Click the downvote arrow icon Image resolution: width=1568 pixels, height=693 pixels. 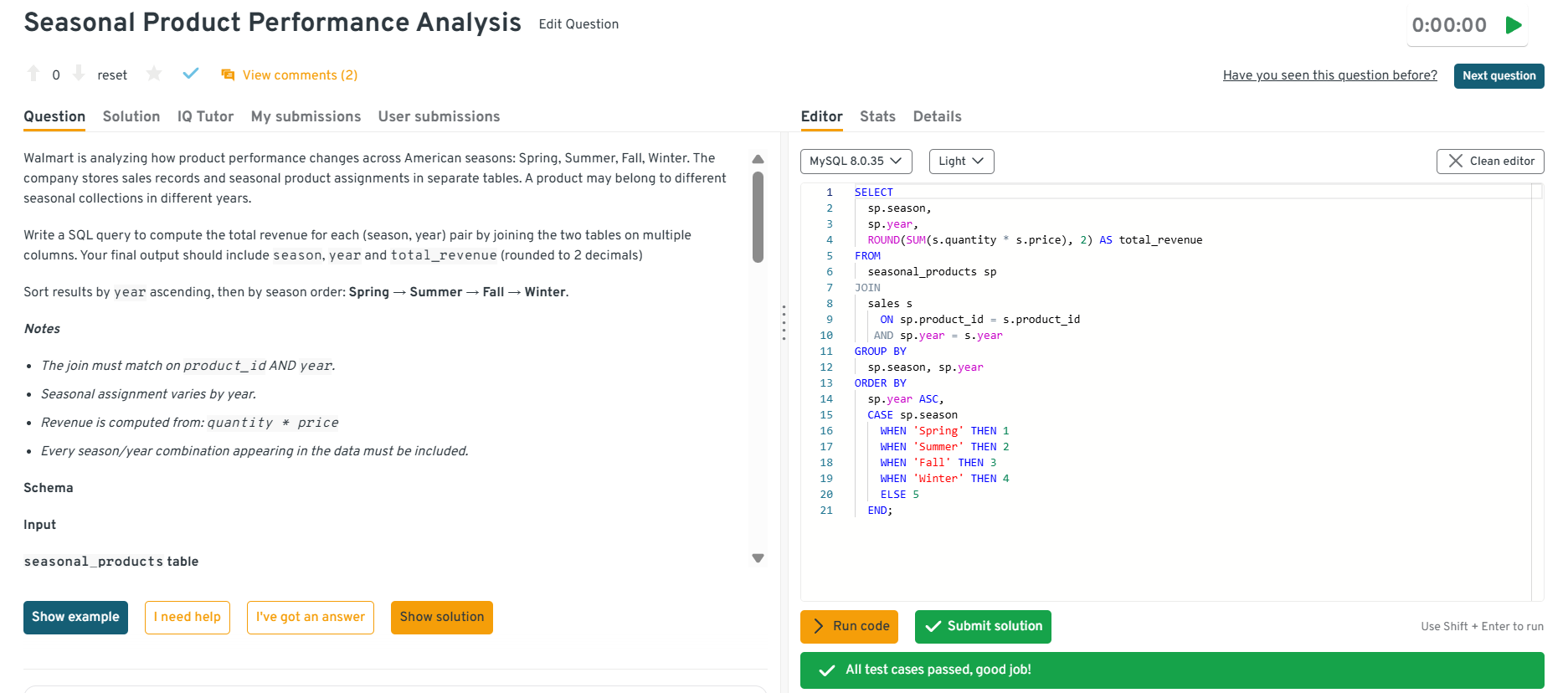coord(79,74)
